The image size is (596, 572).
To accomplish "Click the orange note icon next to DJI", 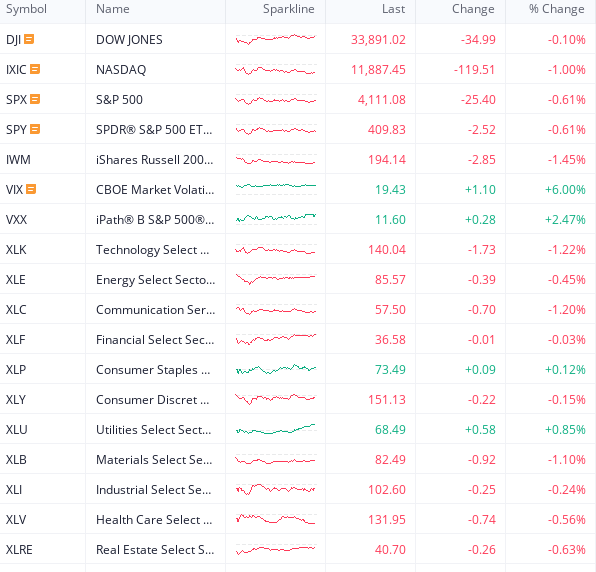I will click(29, 39).
